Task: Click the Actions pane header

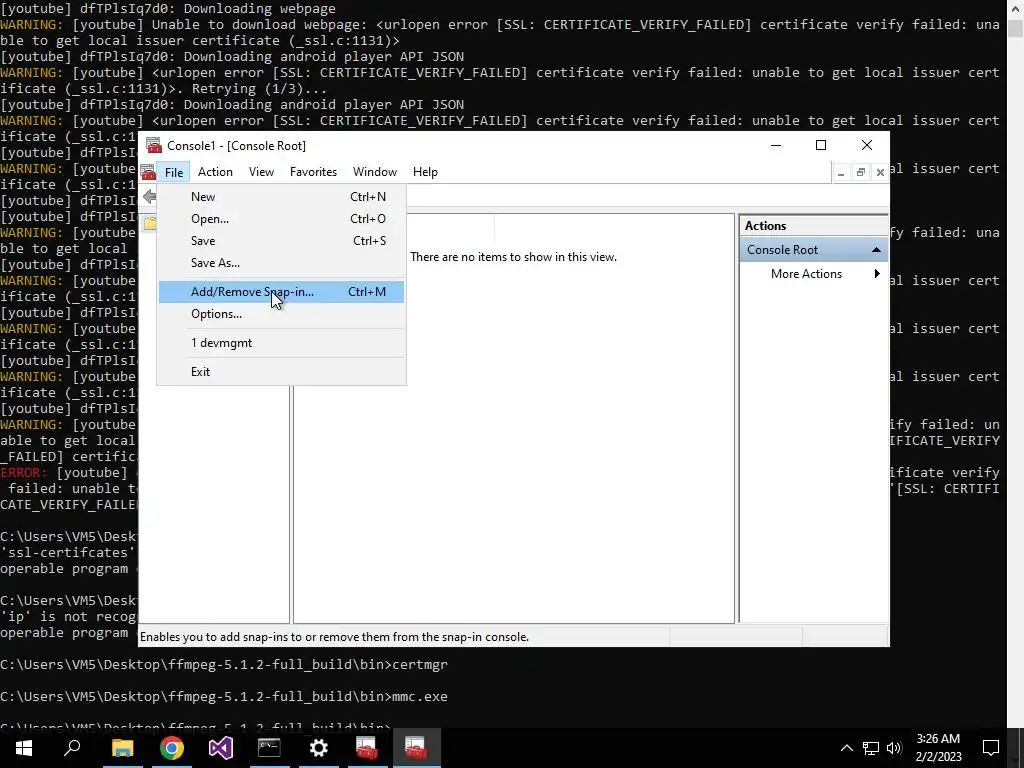Action: coord(814,226)
